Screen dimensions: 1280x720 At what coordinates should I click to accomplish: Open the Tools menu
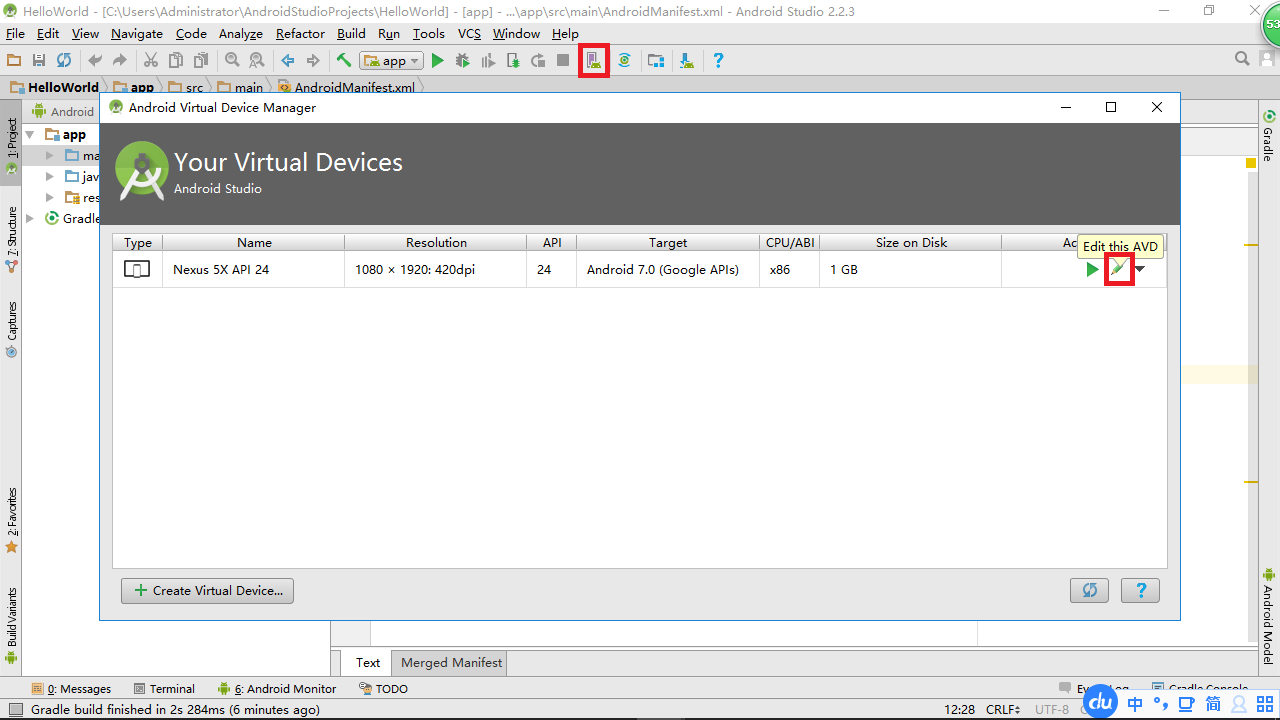click(429, 33)
